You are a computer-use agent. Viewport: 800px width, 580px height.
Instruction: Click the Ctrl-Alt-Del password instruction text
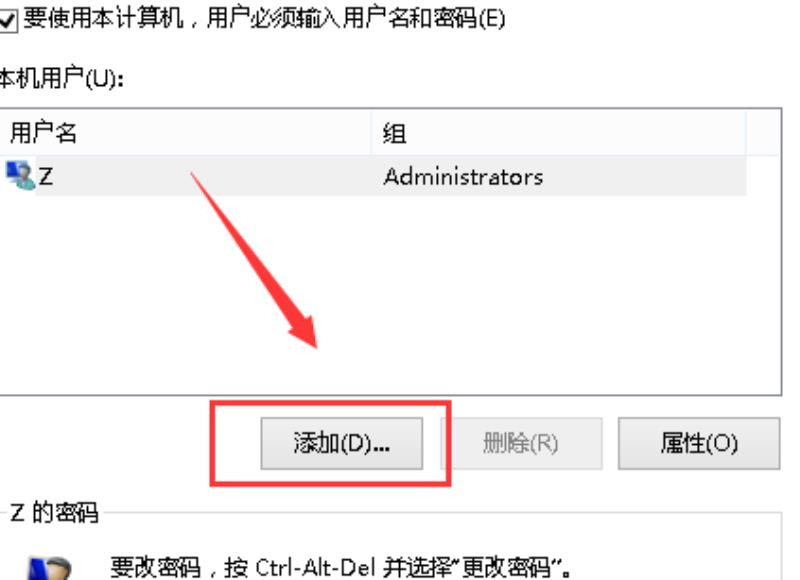[x=340, y=567]
